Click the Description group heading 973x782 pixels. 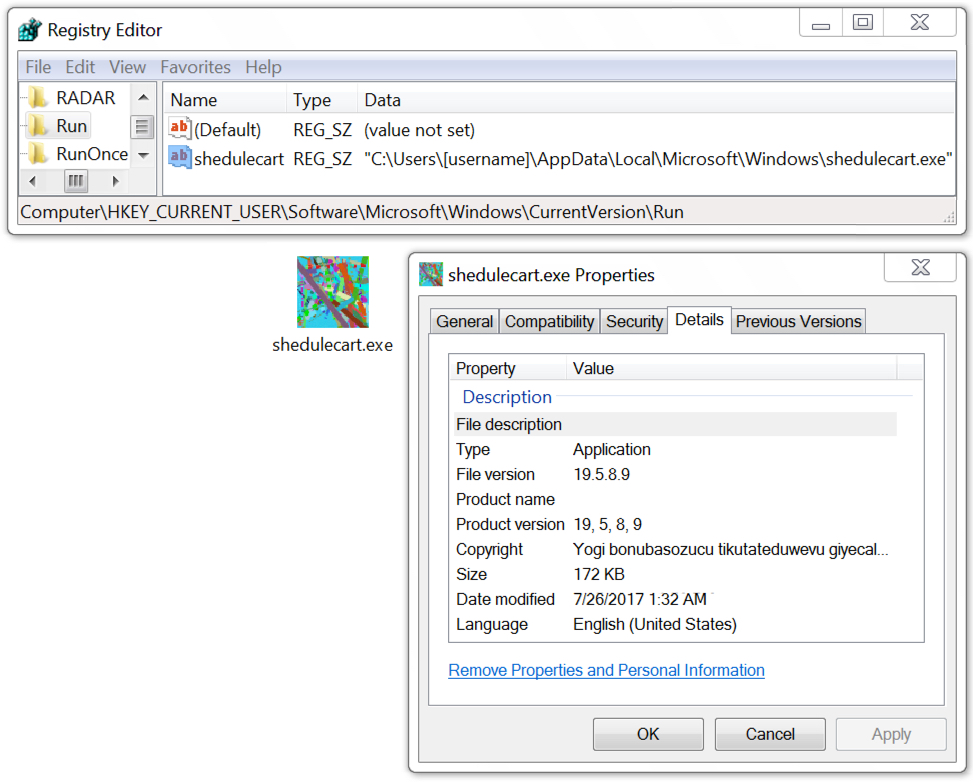click(x=507, y=397)
